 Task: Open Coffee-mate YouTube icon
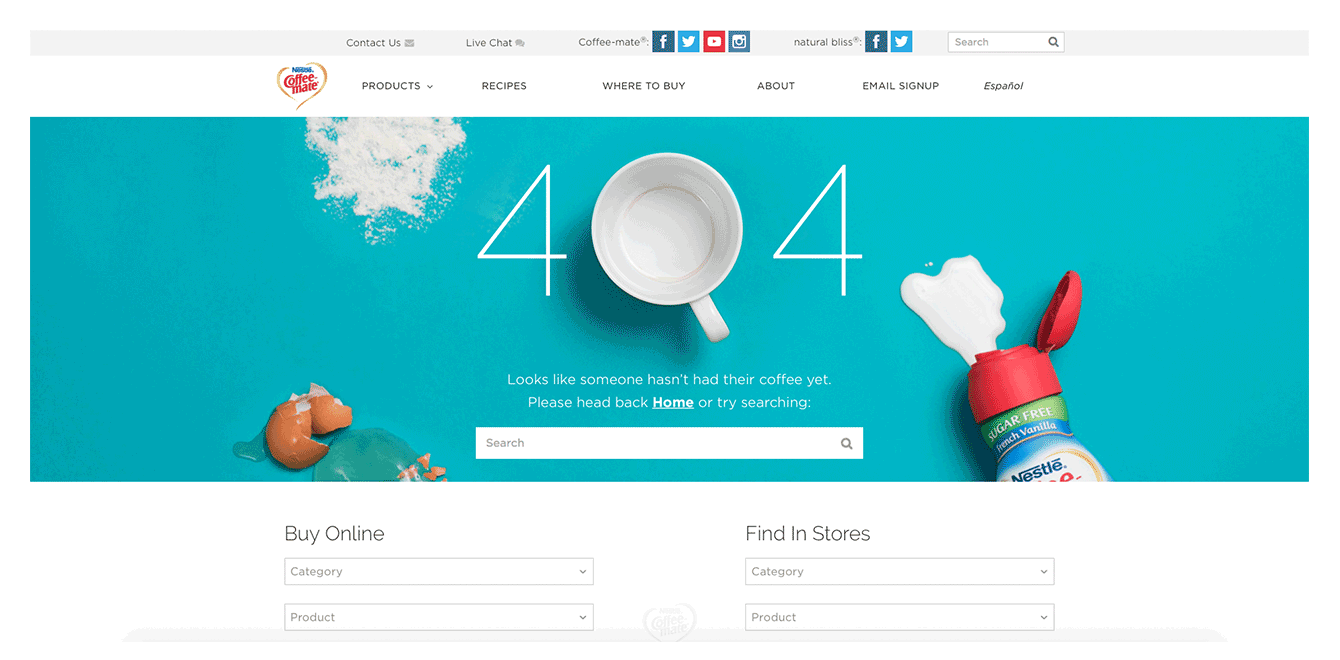tap(714, 42)
